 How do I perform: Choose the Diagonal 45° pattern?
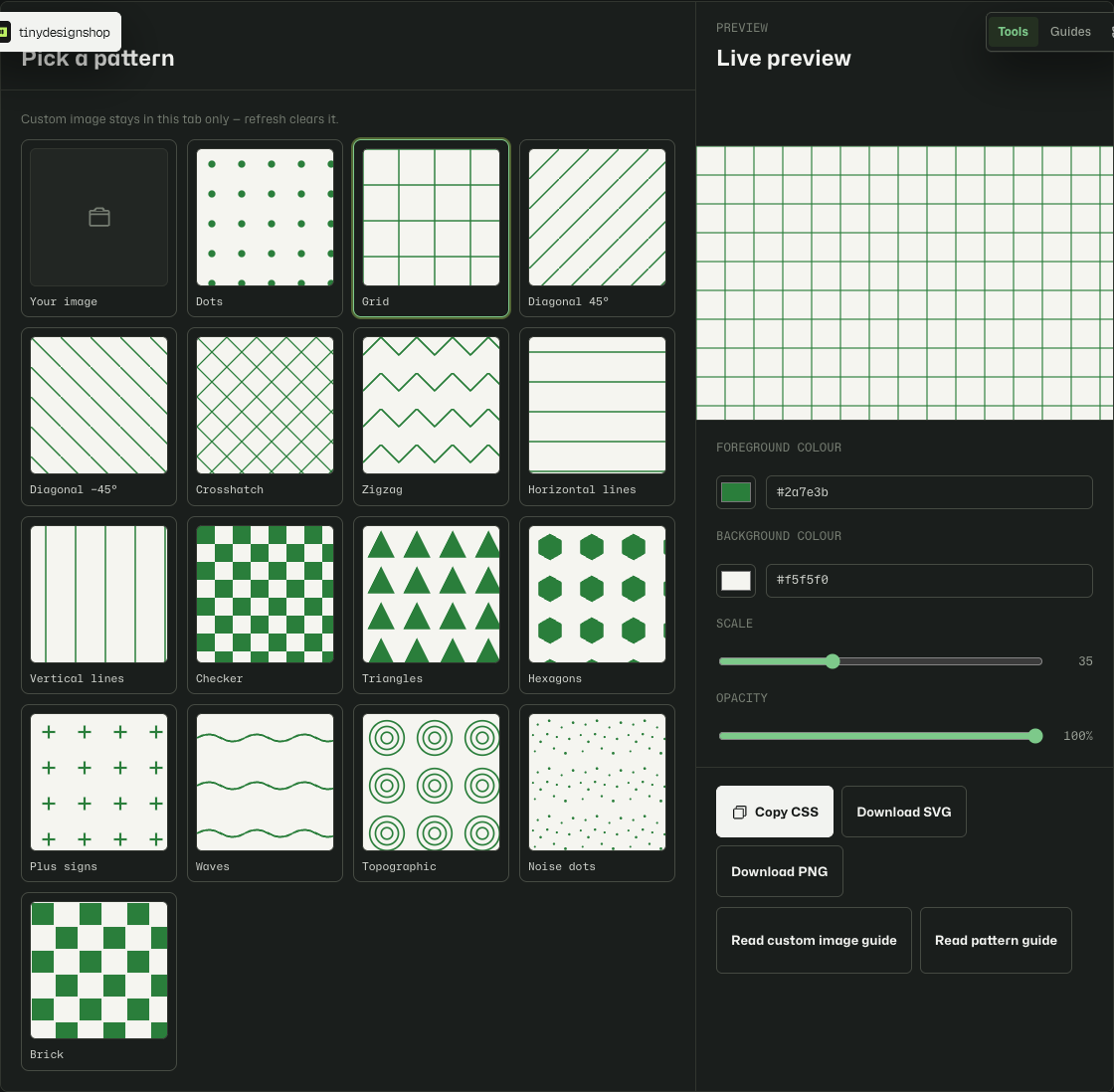(x=597, y=228)
